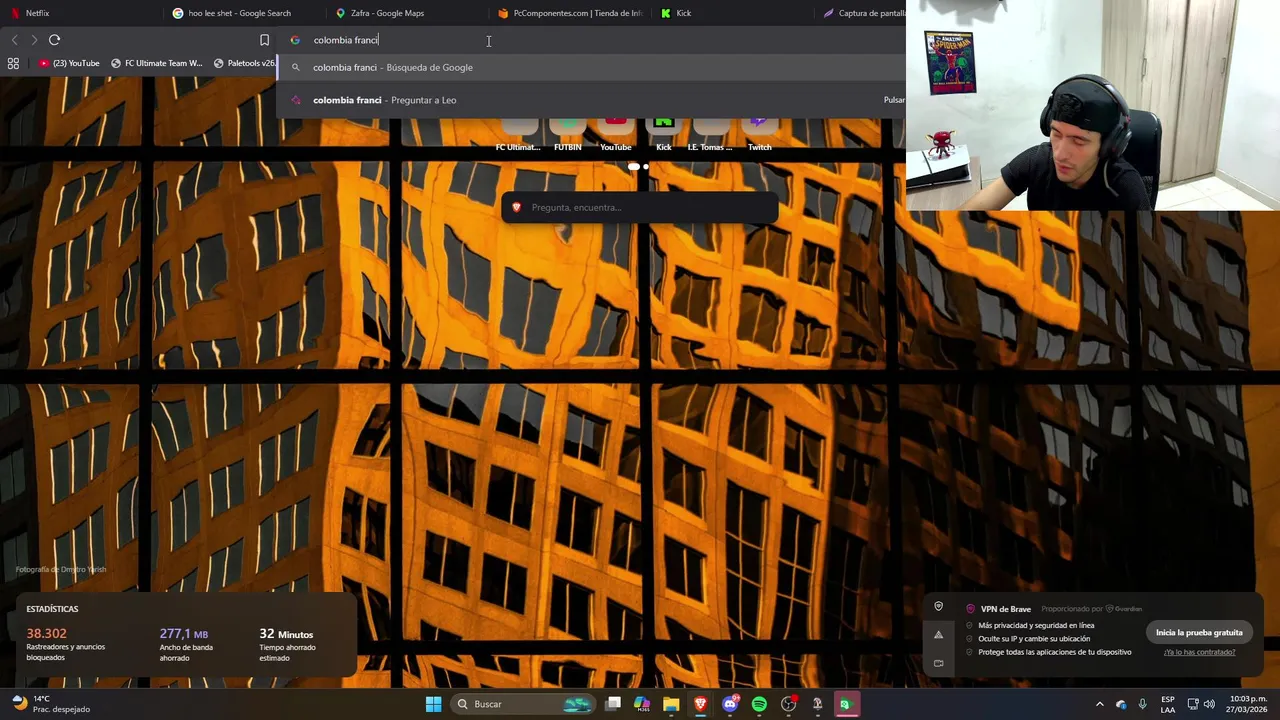Viewport: 1280px width, 720px height.
Task: Open Microsoft 365 Copilot from taskbar
Action: click(642, 704)
